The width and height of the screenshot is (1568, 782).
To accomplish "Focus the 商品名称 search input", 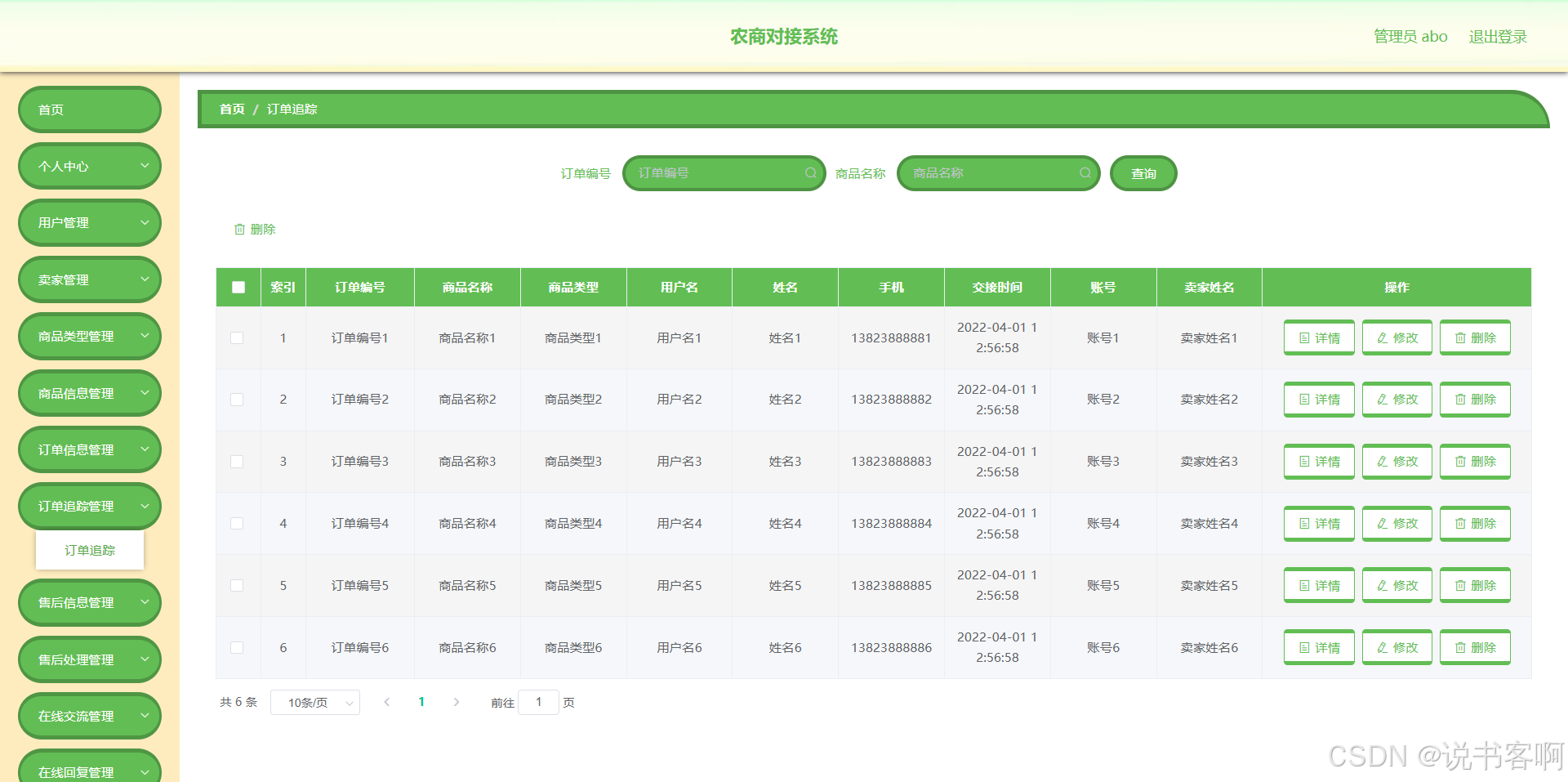I will point(999,173).
